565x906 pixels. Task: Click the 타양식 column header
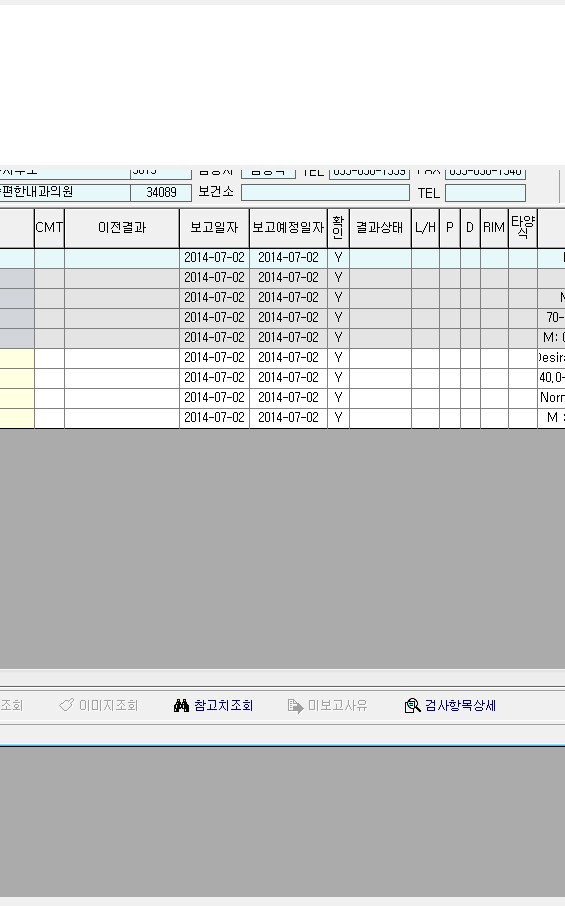[523, 228]
